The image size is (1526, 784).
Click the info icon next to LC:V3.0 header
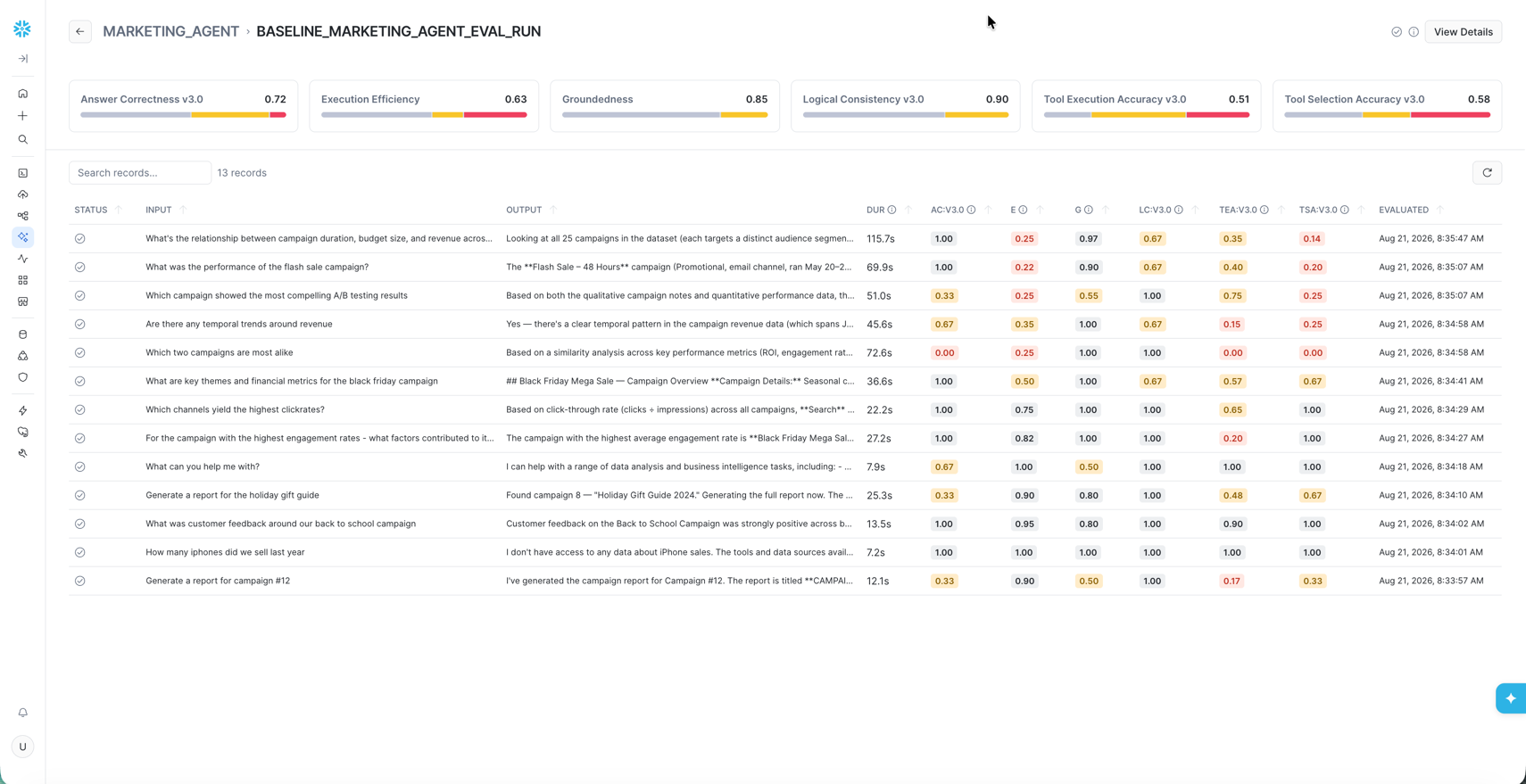pyautogui.click(x=1178, y=210)
